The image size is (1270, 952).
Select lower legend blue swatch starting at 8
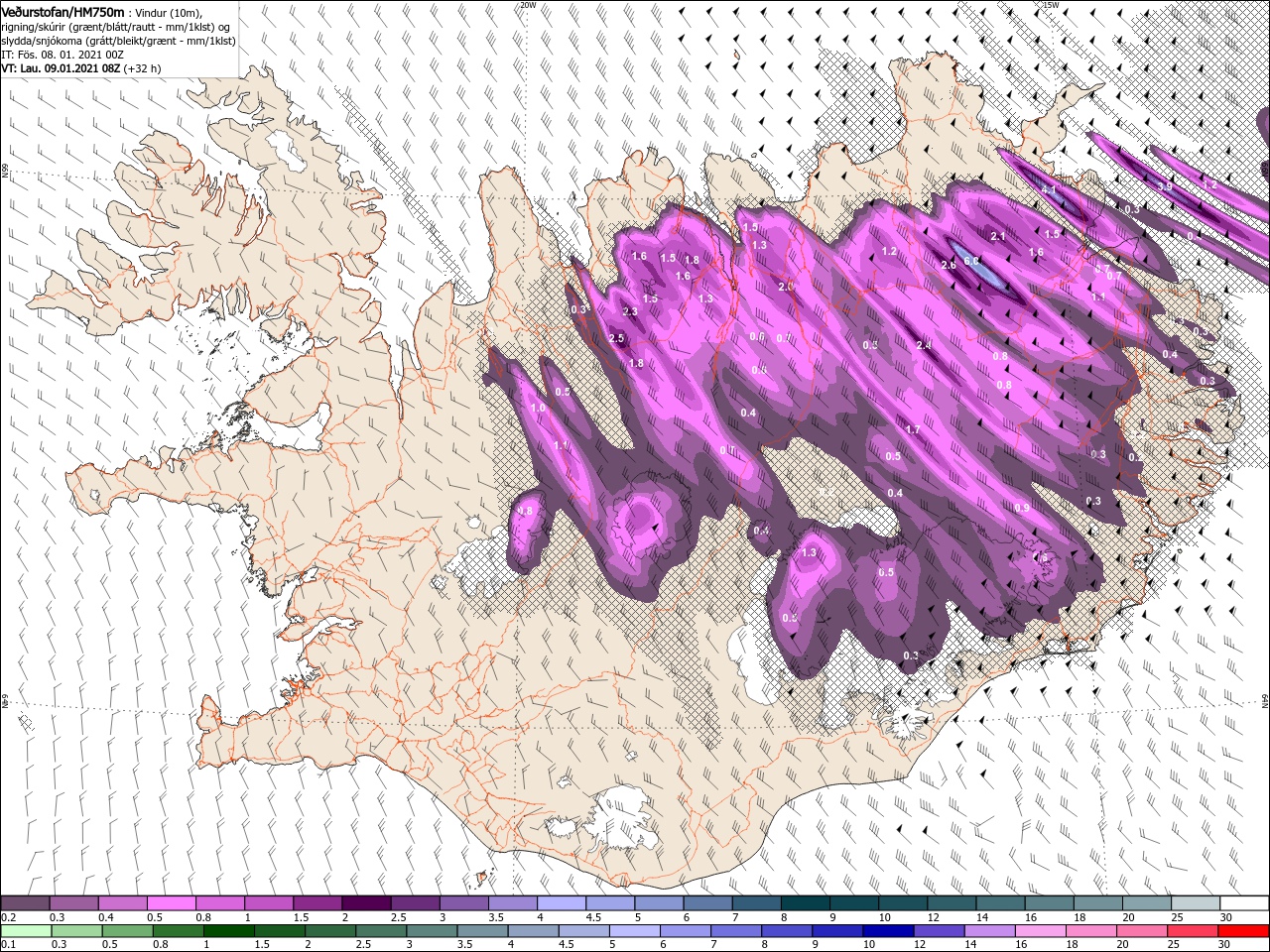[x=786, y=930]
